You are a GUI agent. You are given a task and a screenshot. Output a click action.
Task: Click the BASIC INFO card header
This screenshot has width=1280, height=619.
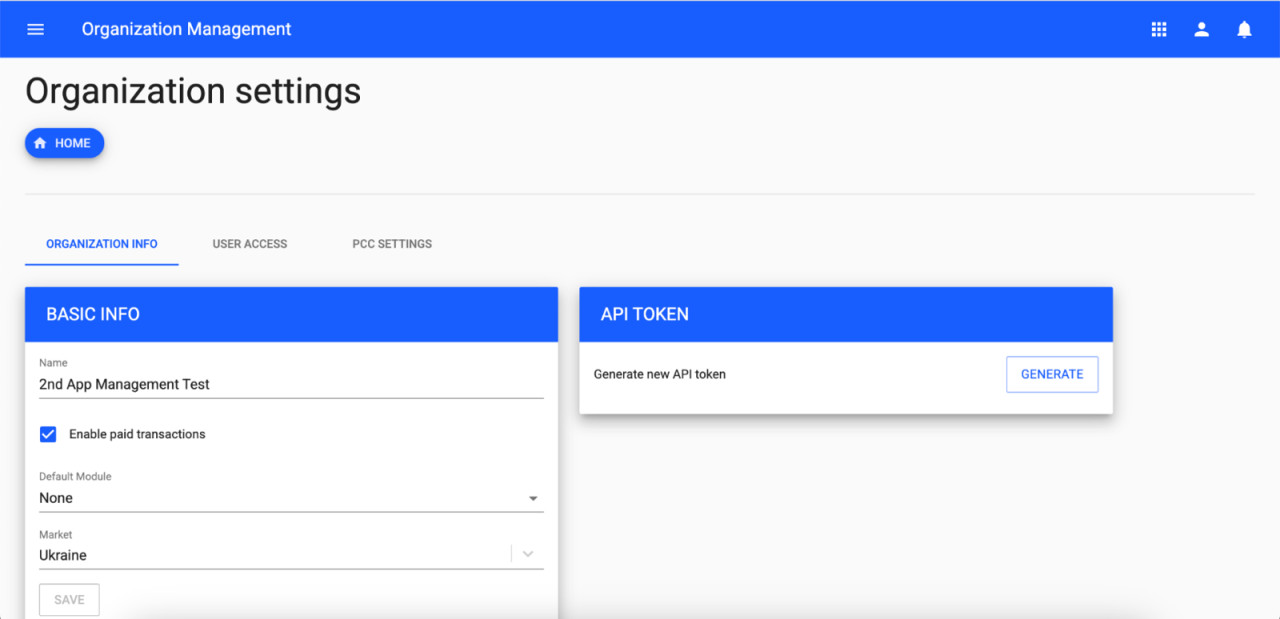pyautogui.click(x=291, y=314)
